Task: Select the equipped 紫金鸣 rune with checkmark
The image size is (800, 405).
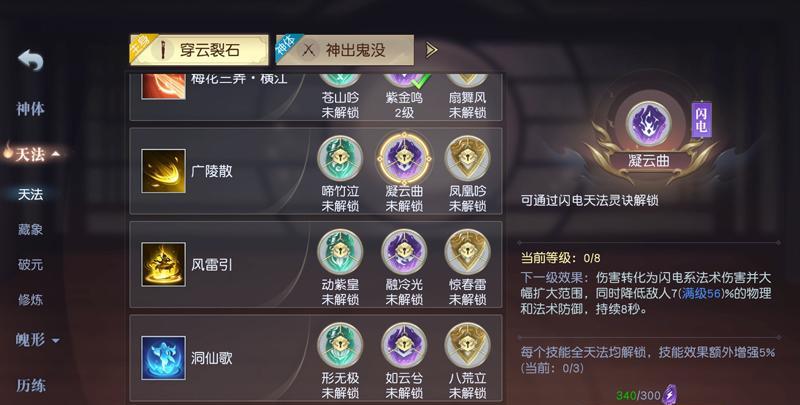Action: pyautogui.click(x=406, y=81)
